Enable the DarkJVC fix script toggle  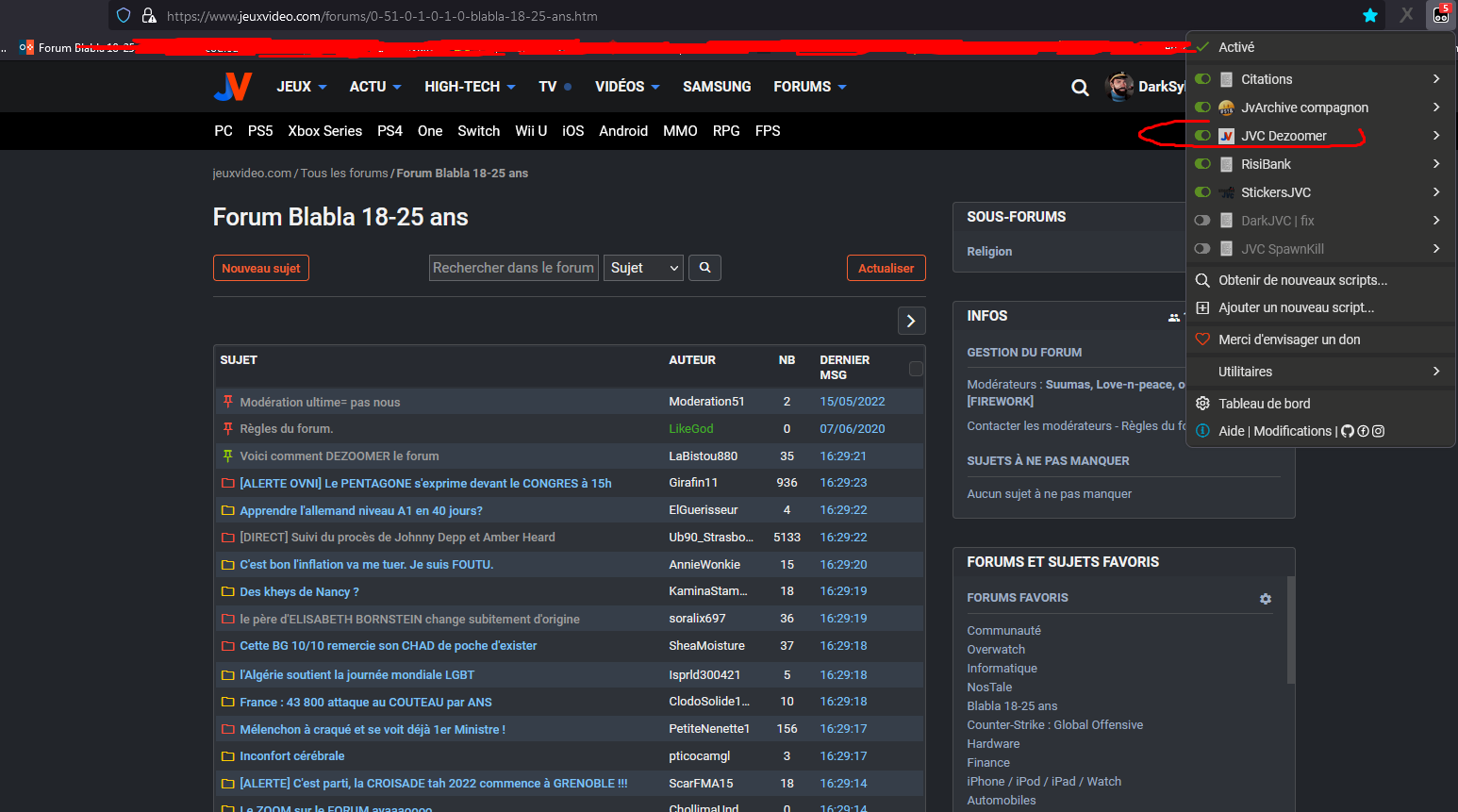coord(1202,221)
